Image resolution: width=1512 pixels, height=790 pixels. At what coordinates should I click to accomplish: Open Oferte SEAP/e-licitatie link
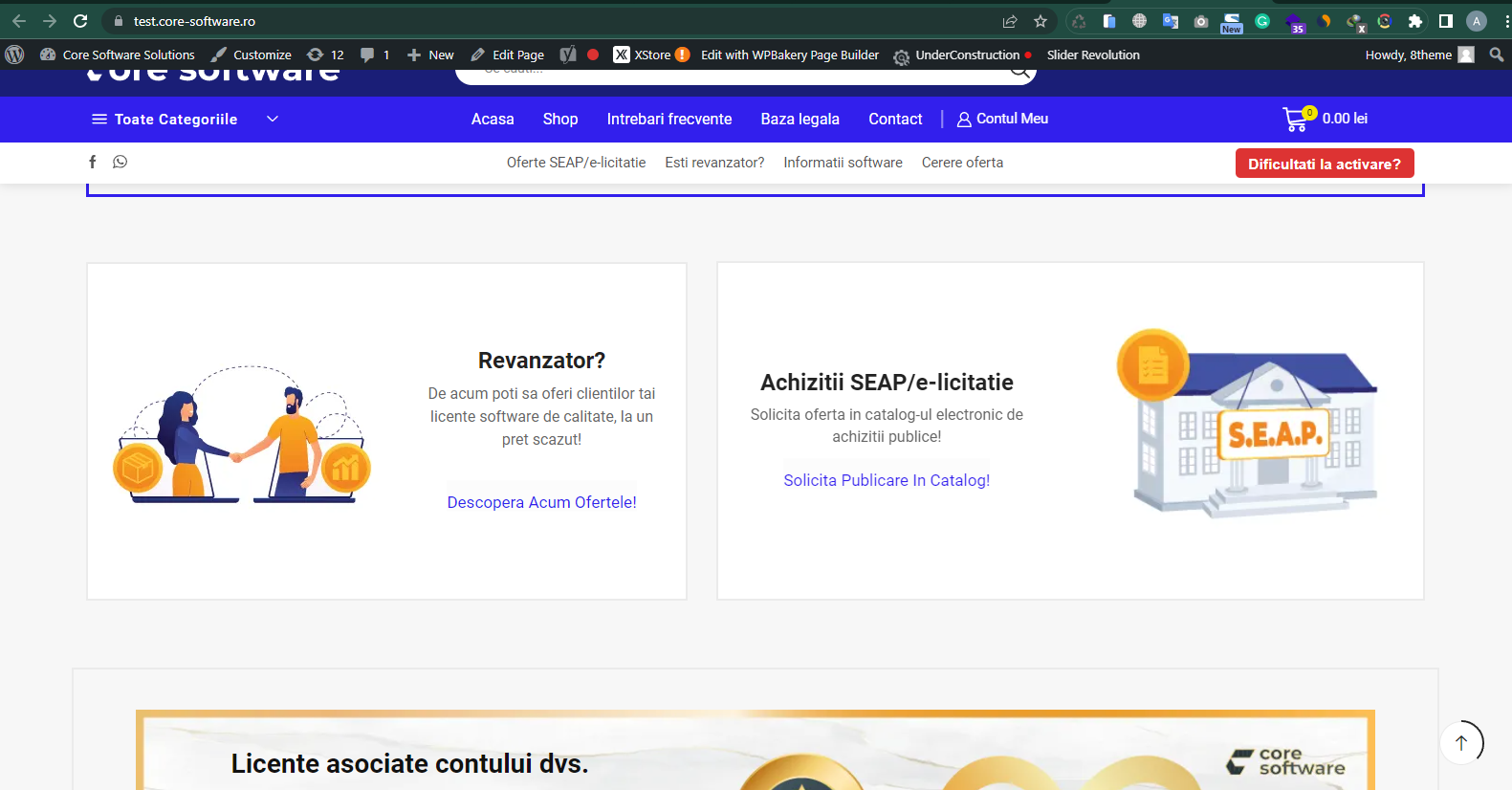576,163
